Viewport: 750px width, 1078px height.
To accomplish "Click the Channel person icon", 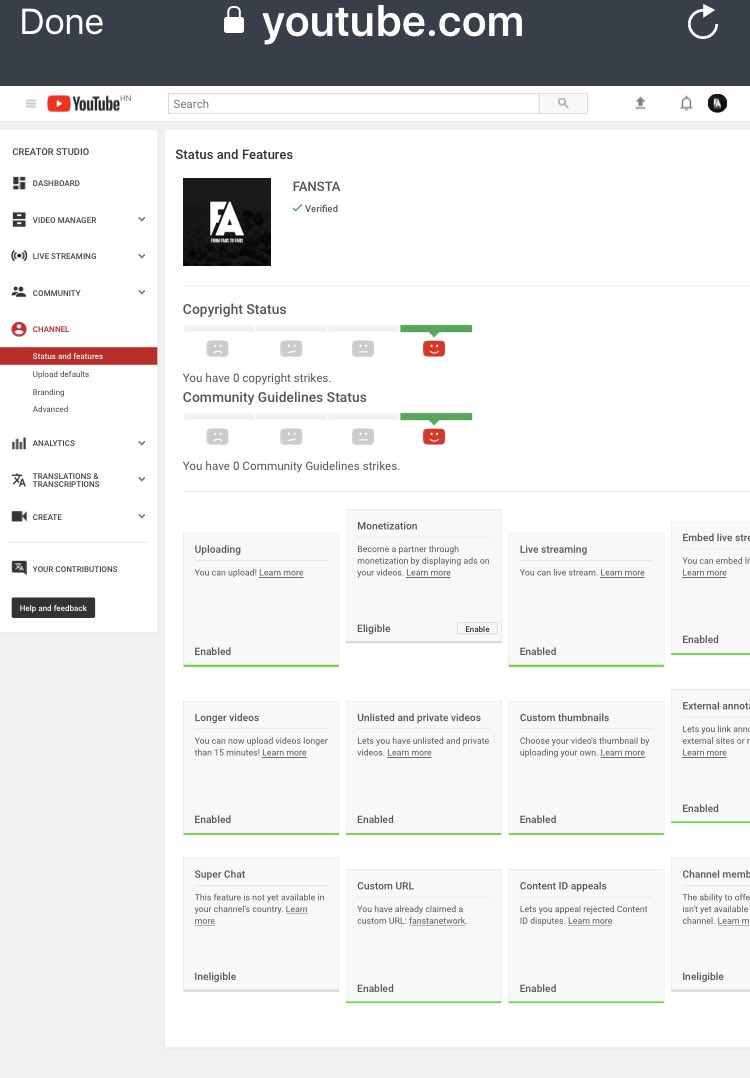I will 19,329.
